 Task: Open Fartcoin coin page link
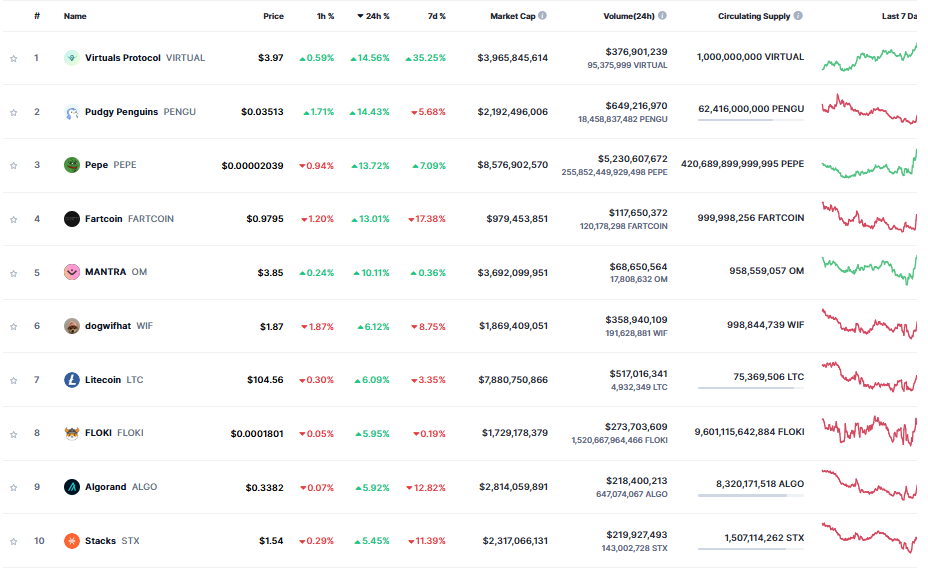point(104,219)
